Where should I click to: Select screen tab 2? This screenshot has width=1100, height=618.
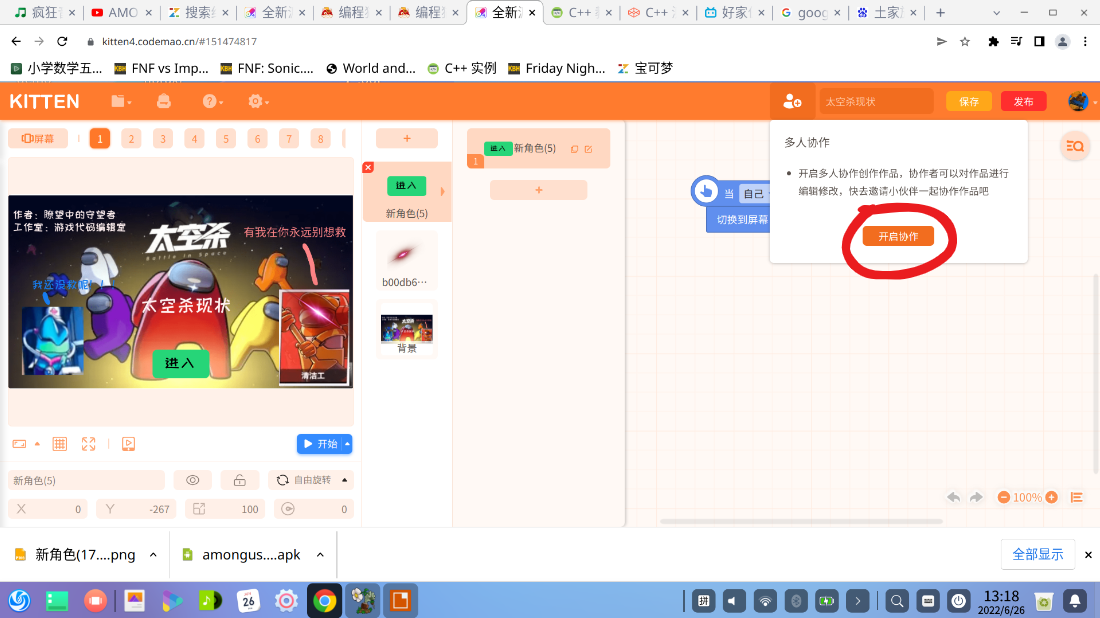(131, 139)
